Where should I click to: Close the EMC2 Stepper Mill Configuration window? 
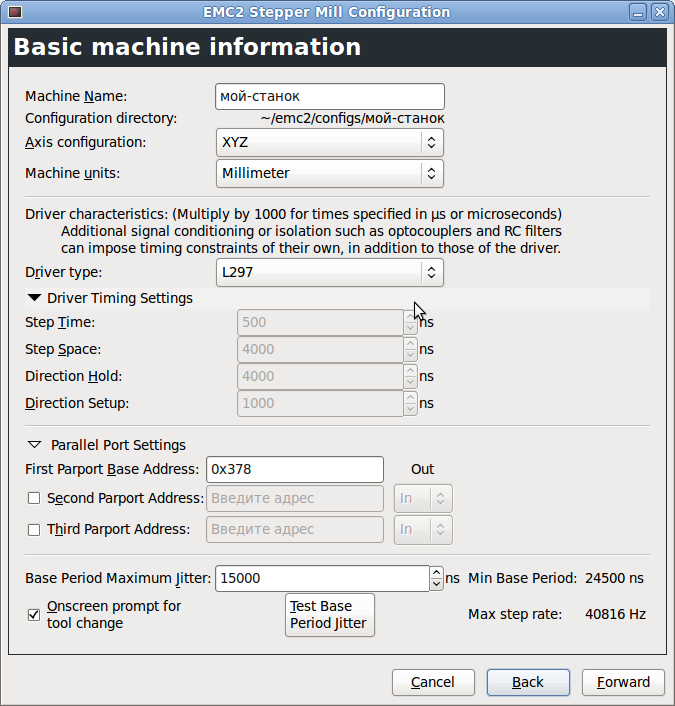[x=660, y=12]
